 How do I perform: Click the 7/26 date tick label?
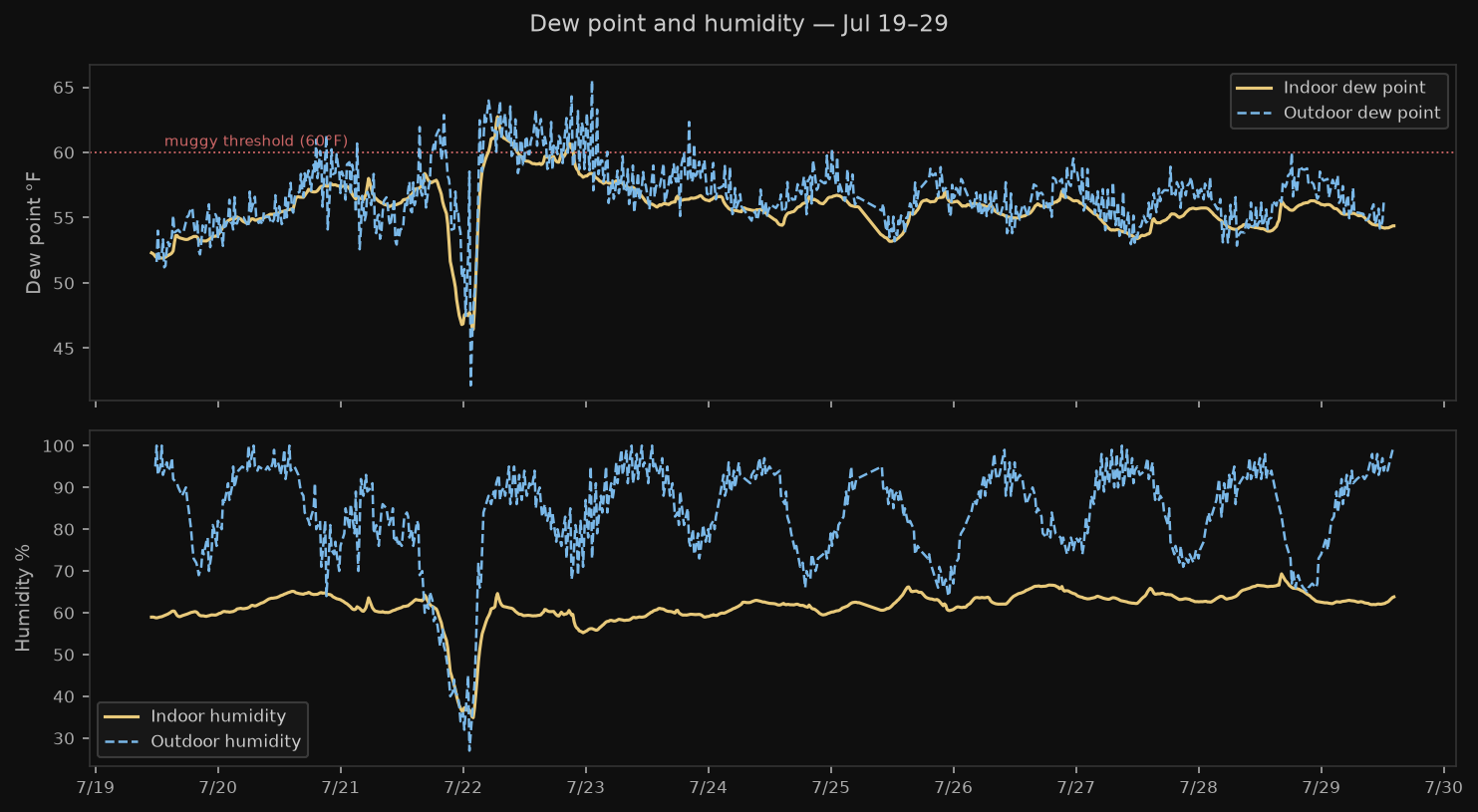click(x=954, y=787)
